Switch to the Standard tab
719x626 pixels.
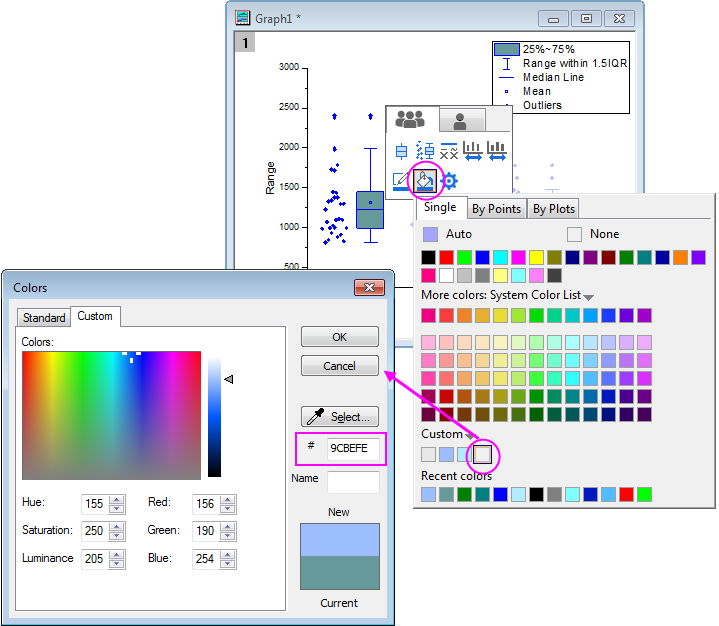(x=44, y=318)
